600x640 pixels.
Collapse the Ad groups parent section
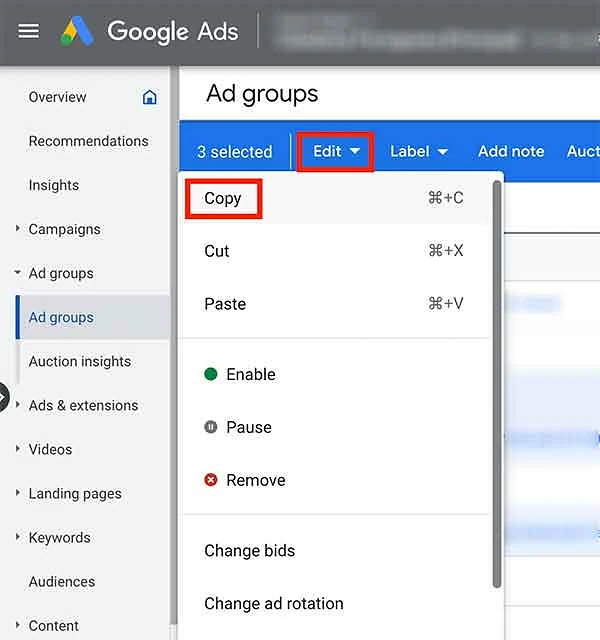coord(17,272)
